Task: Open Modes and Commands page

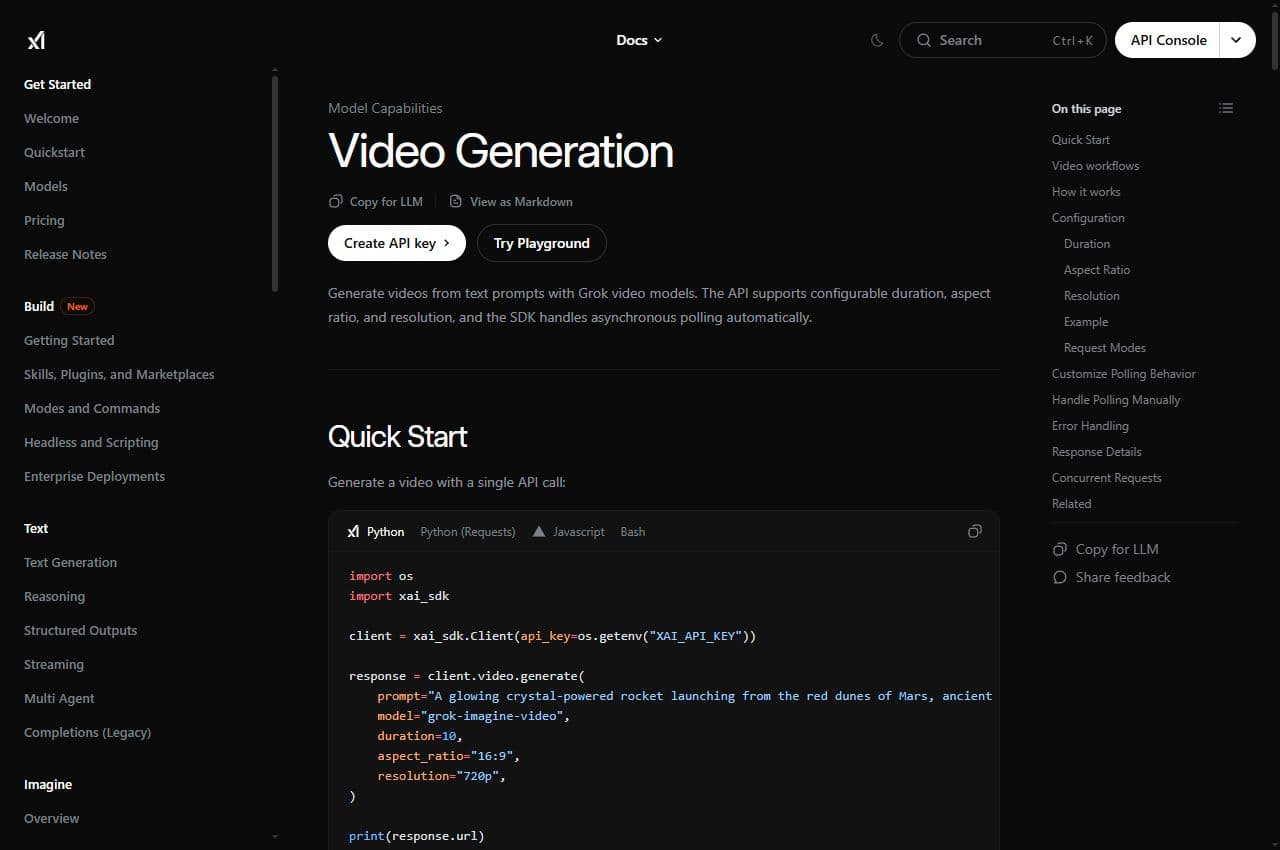Action: tap(92, 408)
